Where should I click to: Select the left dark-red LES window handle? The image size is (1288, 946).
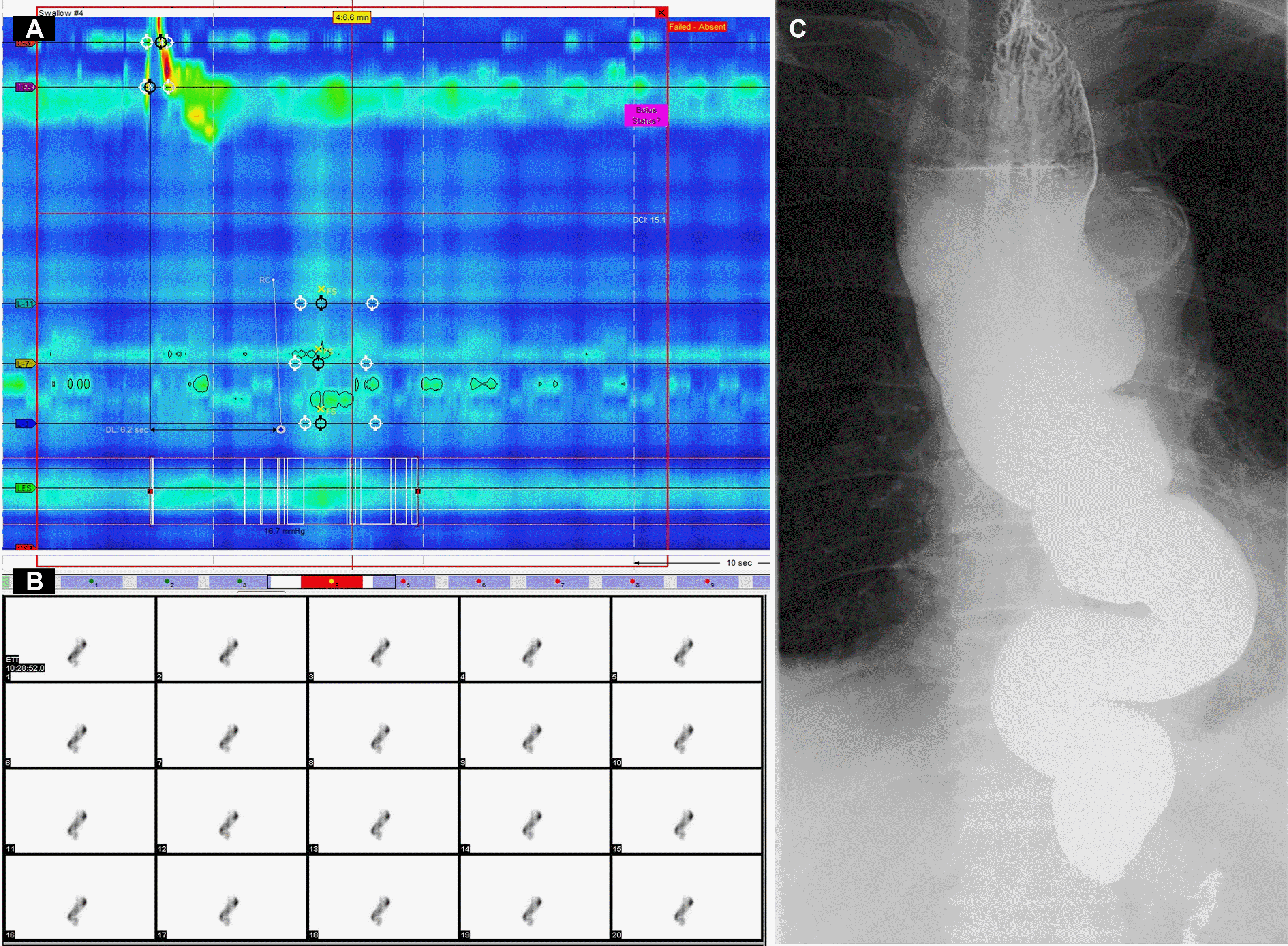[x=150, y=491]
